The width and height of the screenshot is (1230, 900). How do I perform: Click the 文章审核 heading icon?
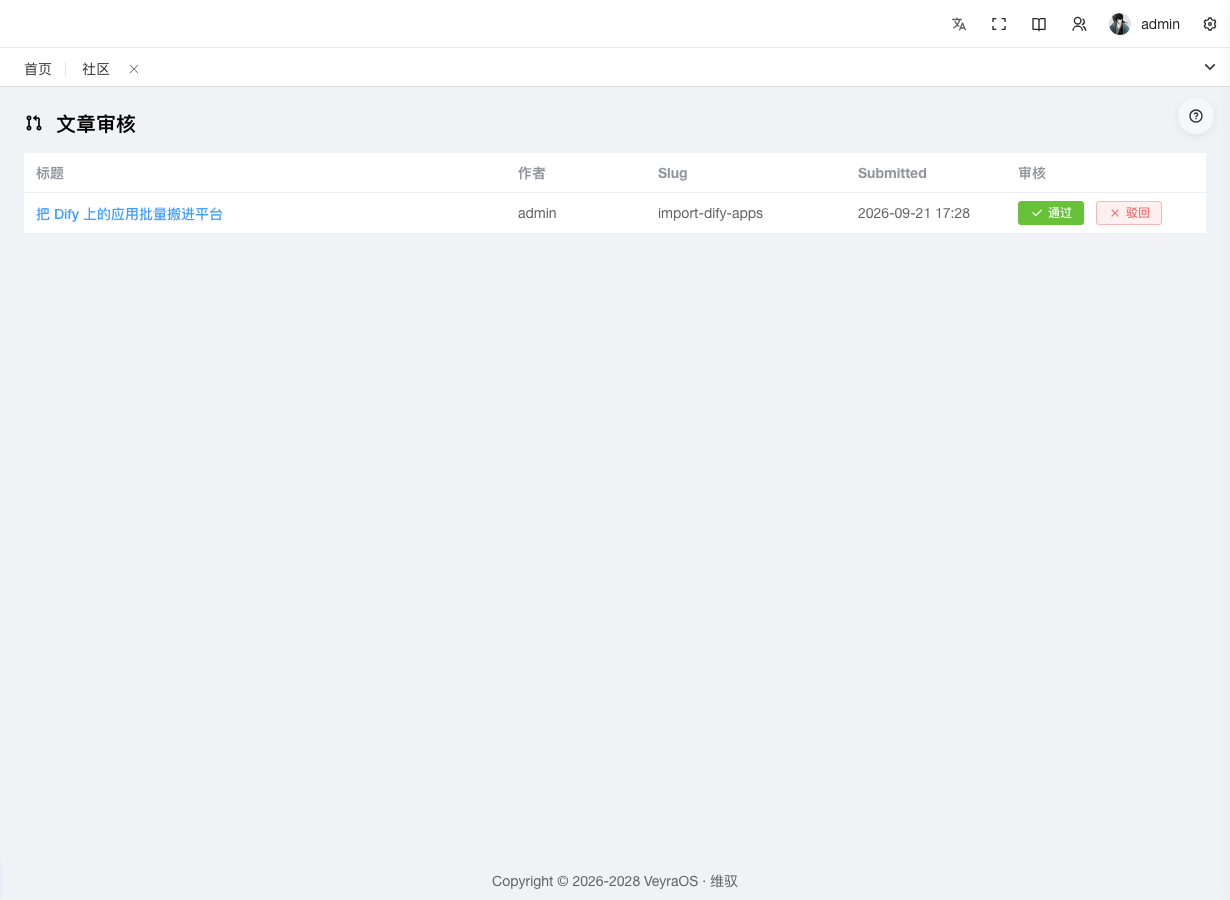pos(34,124)
